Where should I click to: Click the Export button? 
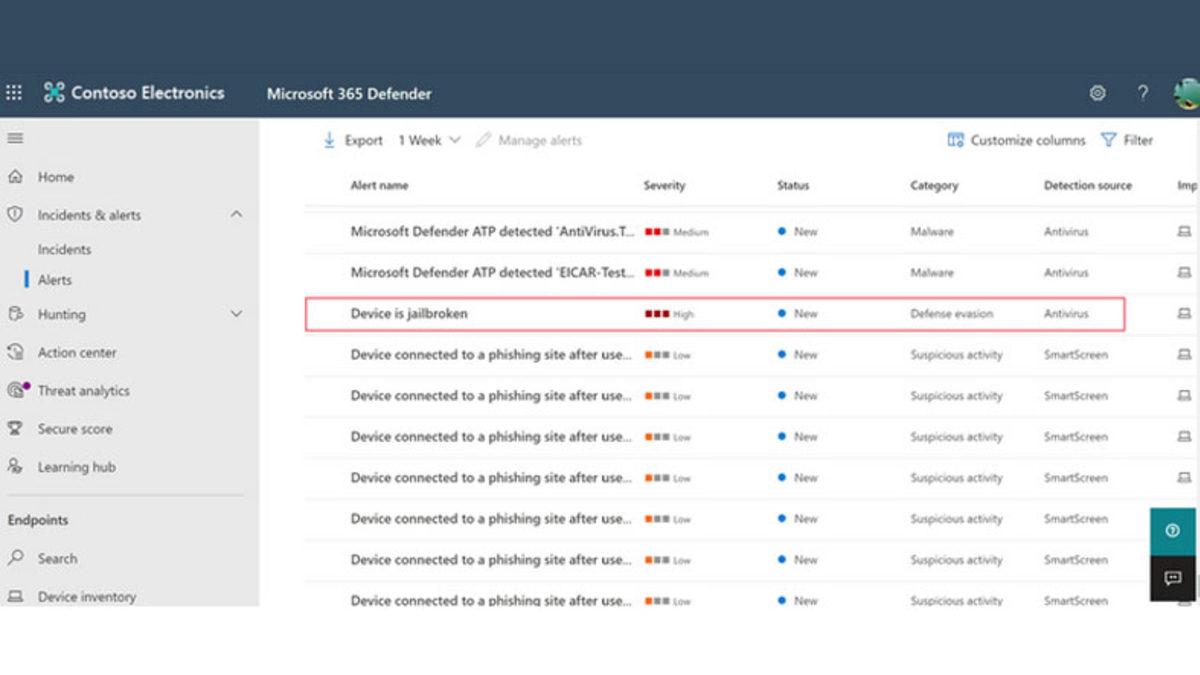(x=353, y=140)
